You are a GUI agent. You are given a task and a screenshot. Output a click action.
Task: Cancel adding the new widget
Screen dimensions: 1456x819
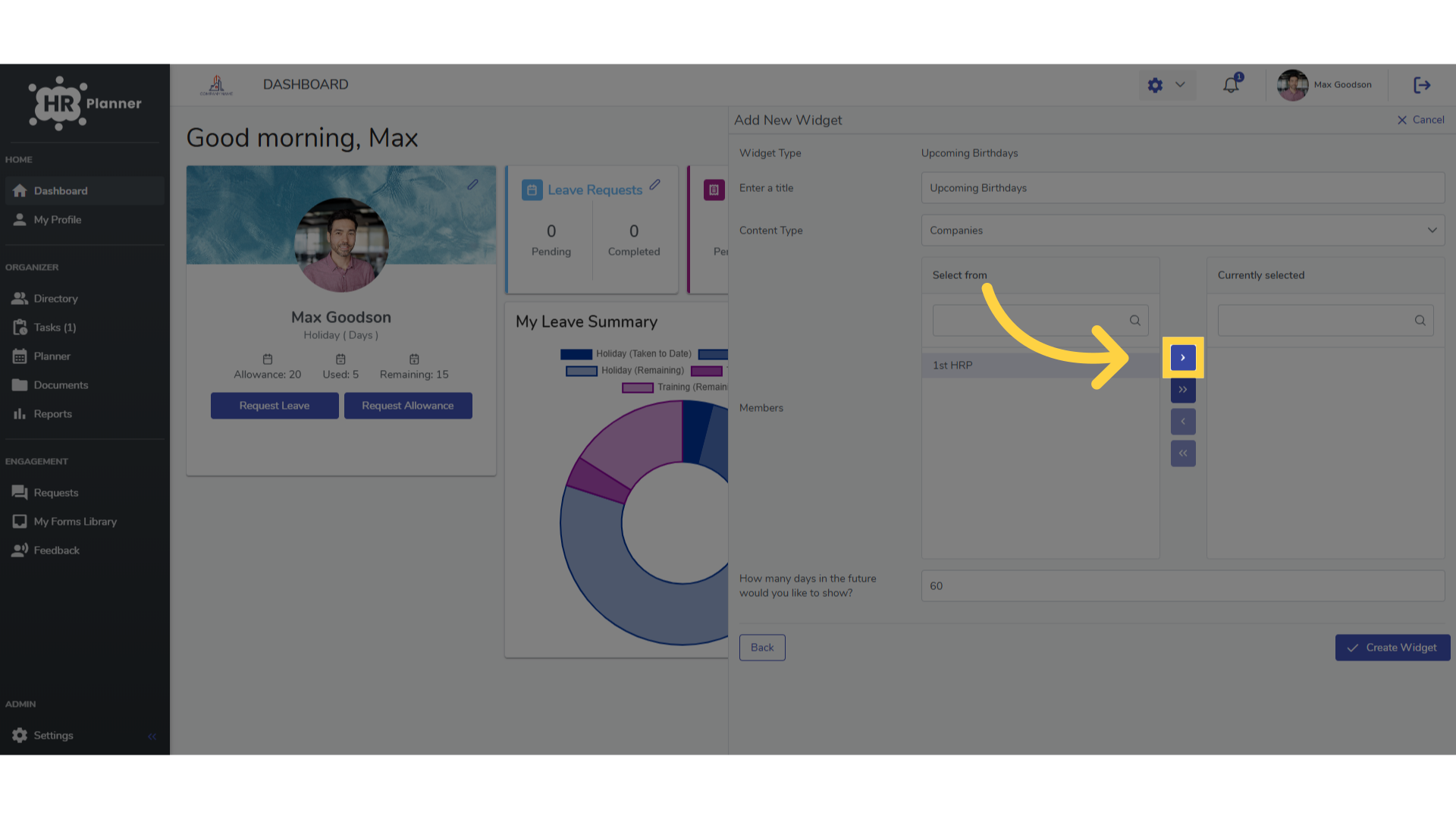pyautogui.click(x=1420, y=120)
